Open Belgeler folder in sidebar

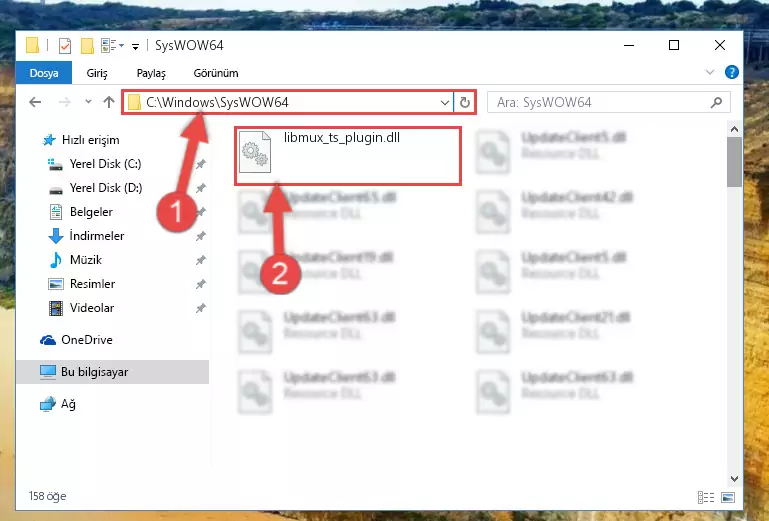(x=81, y=212)
